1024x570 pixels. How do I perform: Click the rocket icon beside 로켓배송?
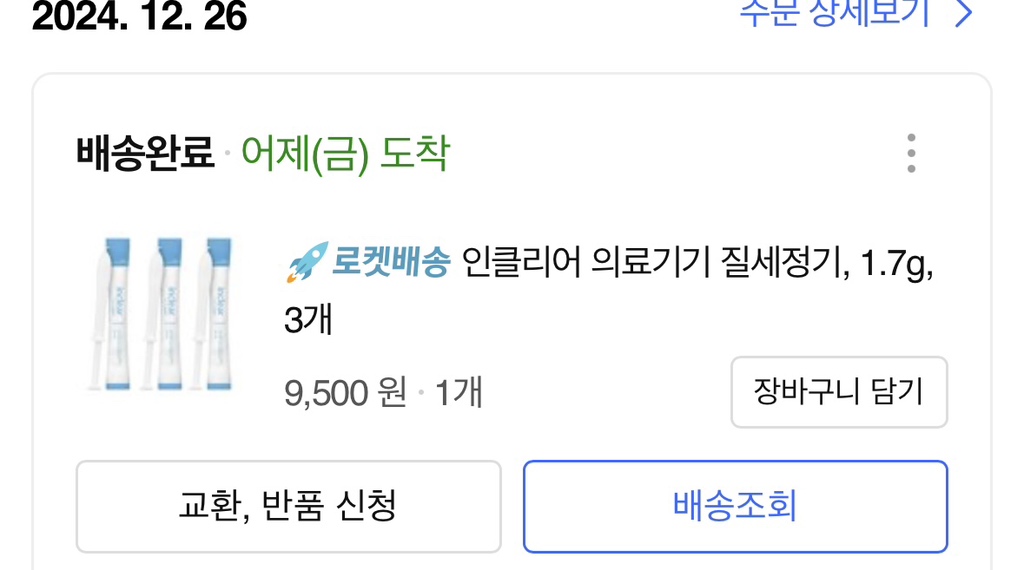pyautogui.click(x=306, y=262)
